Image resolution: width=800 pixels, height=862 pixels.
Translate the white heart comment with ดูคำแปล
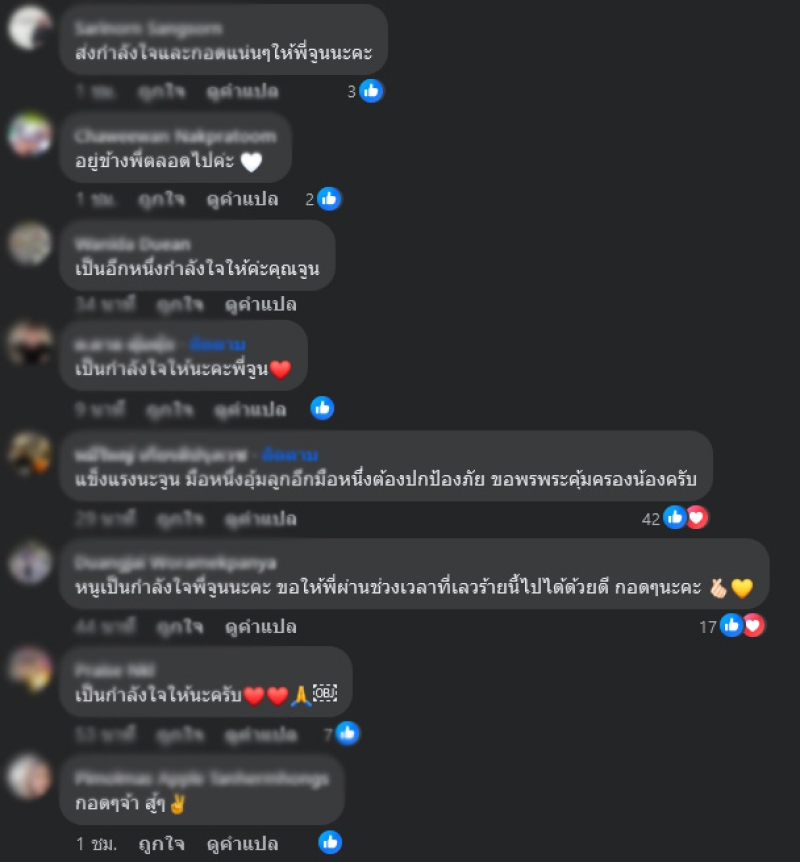click(x=242, y=199)
